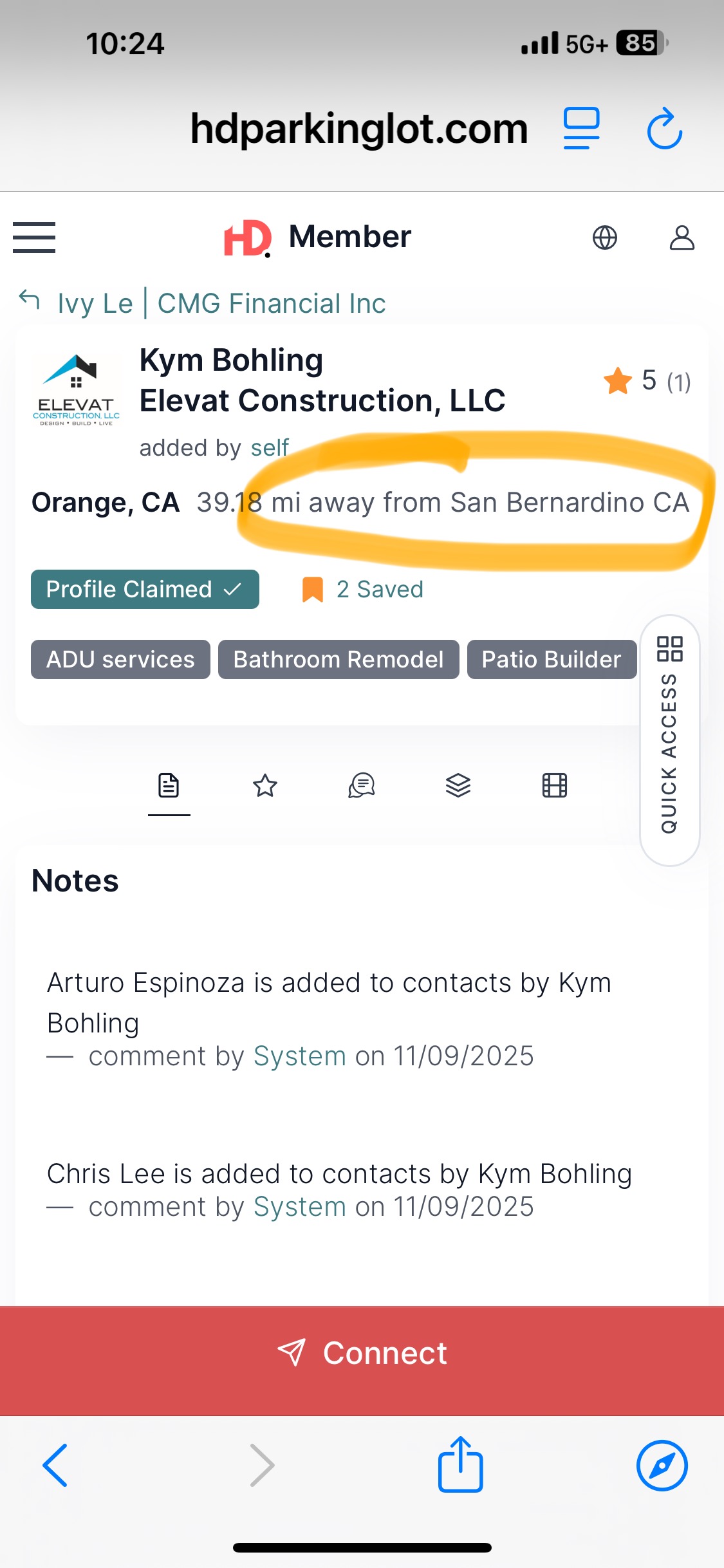Expand the Quick Access side panel
The width and height of the screenshot is (724, 1568).
click(669, 740)
